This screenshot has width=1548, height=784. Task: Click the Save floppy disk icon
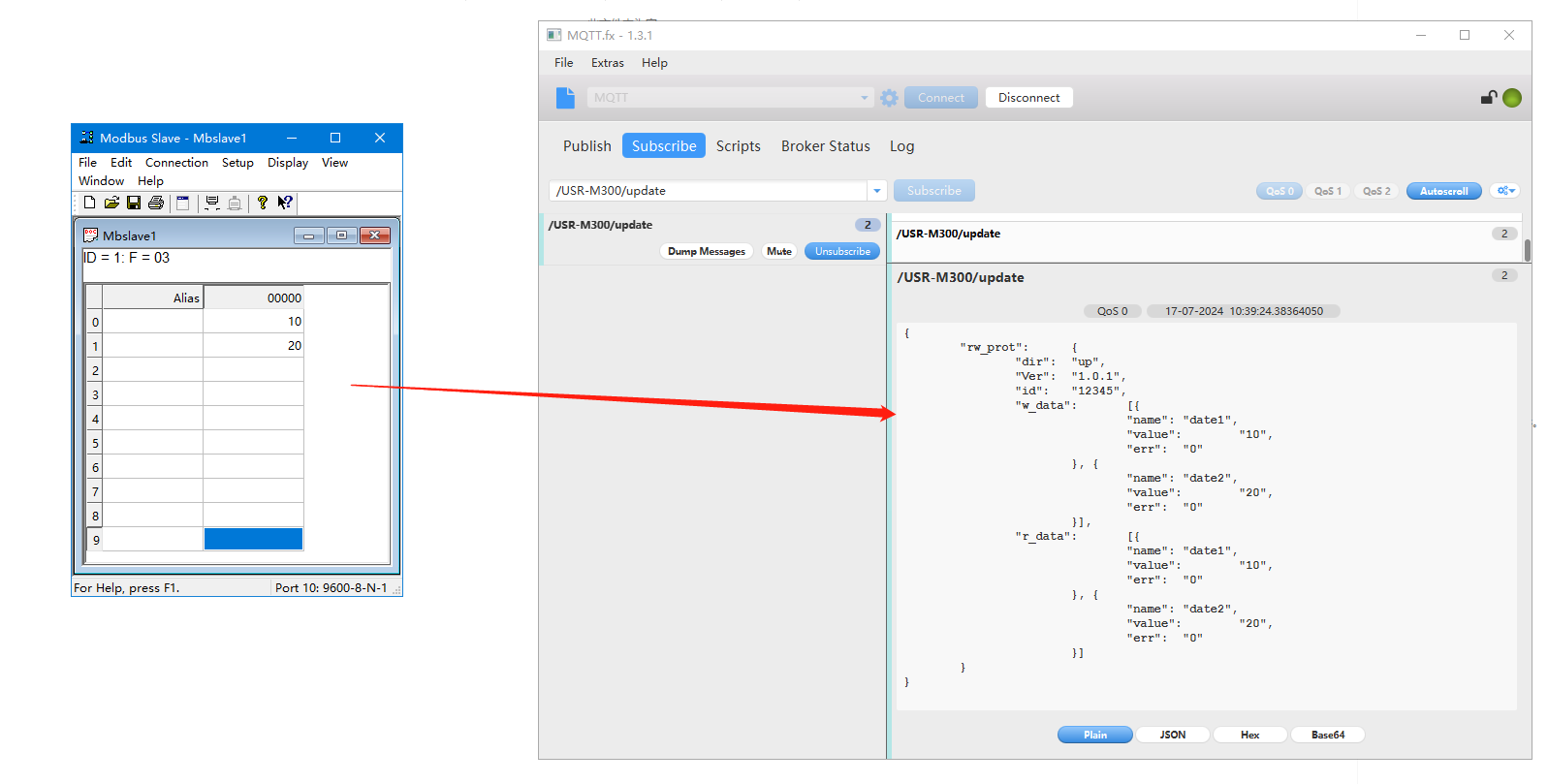click(134, 203)
